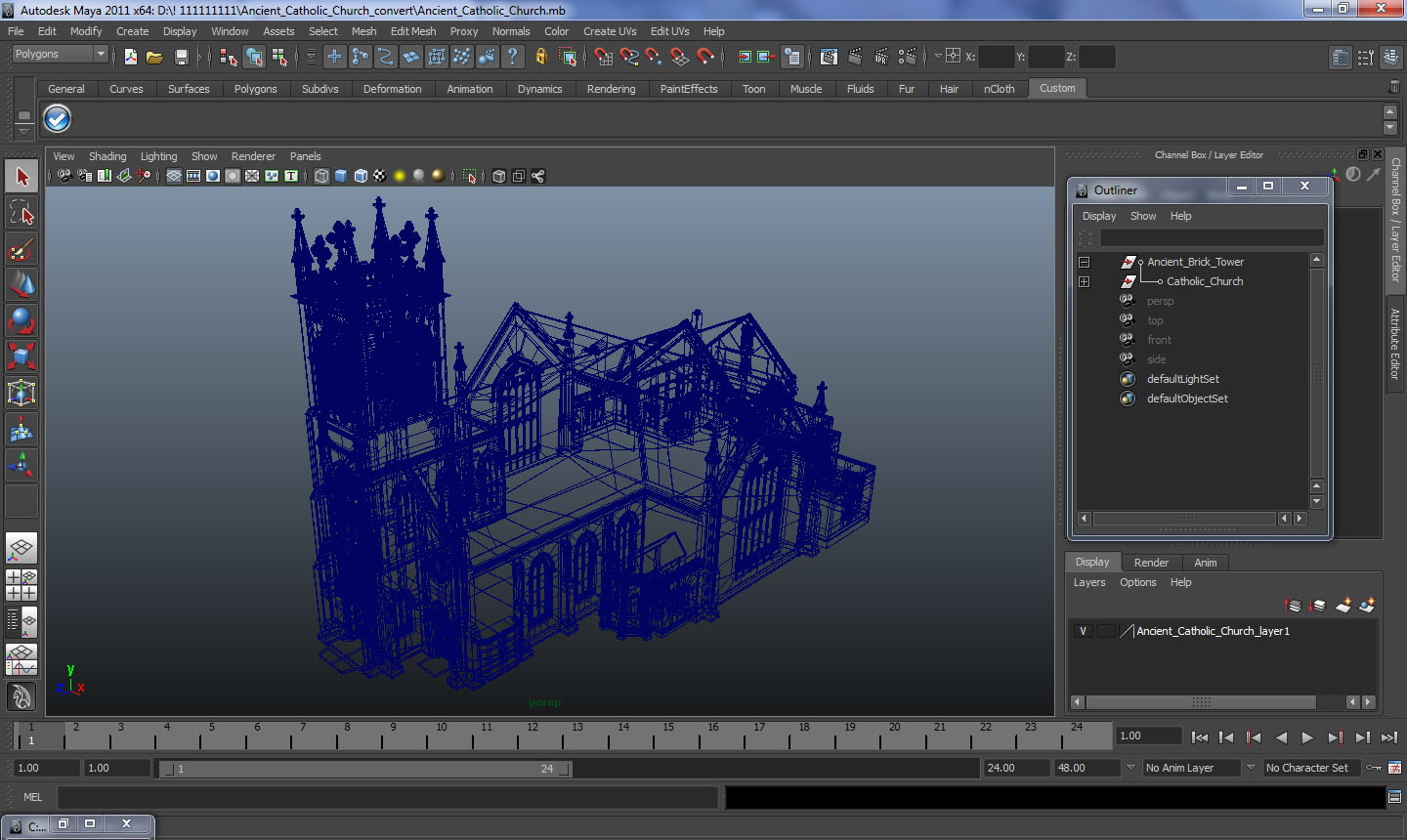Expand the Catholic_Church node in Outliner

click(x=1084, y=281)
